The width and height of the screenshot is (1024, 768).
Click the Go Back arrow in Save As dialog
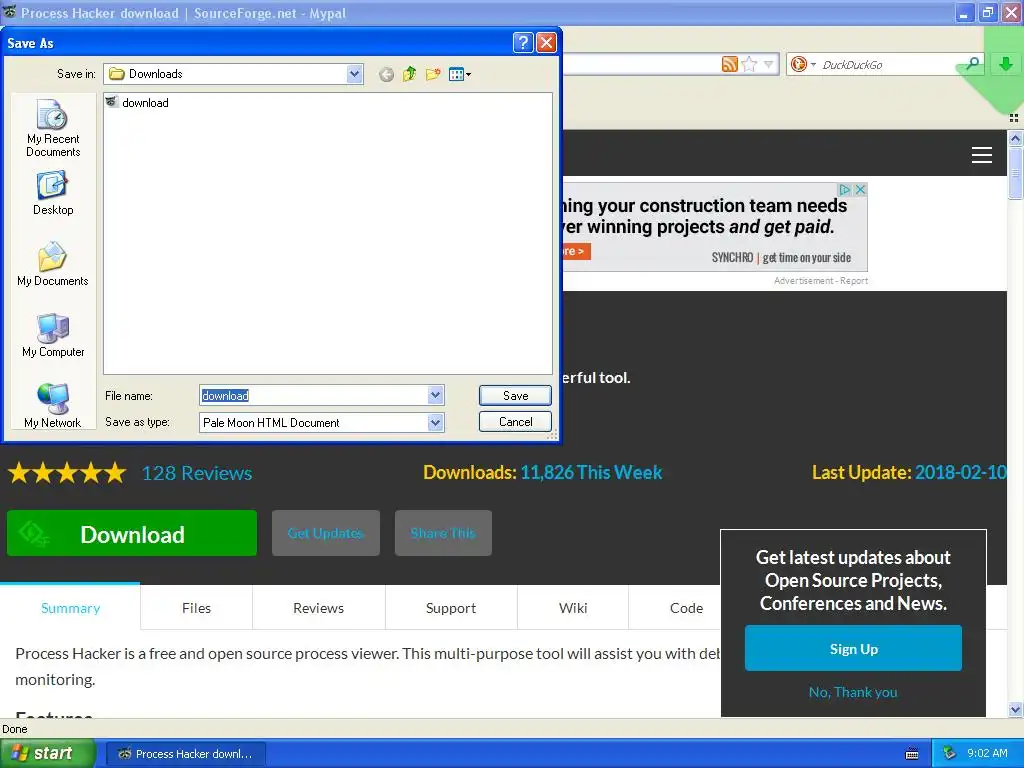coord(386,74)
